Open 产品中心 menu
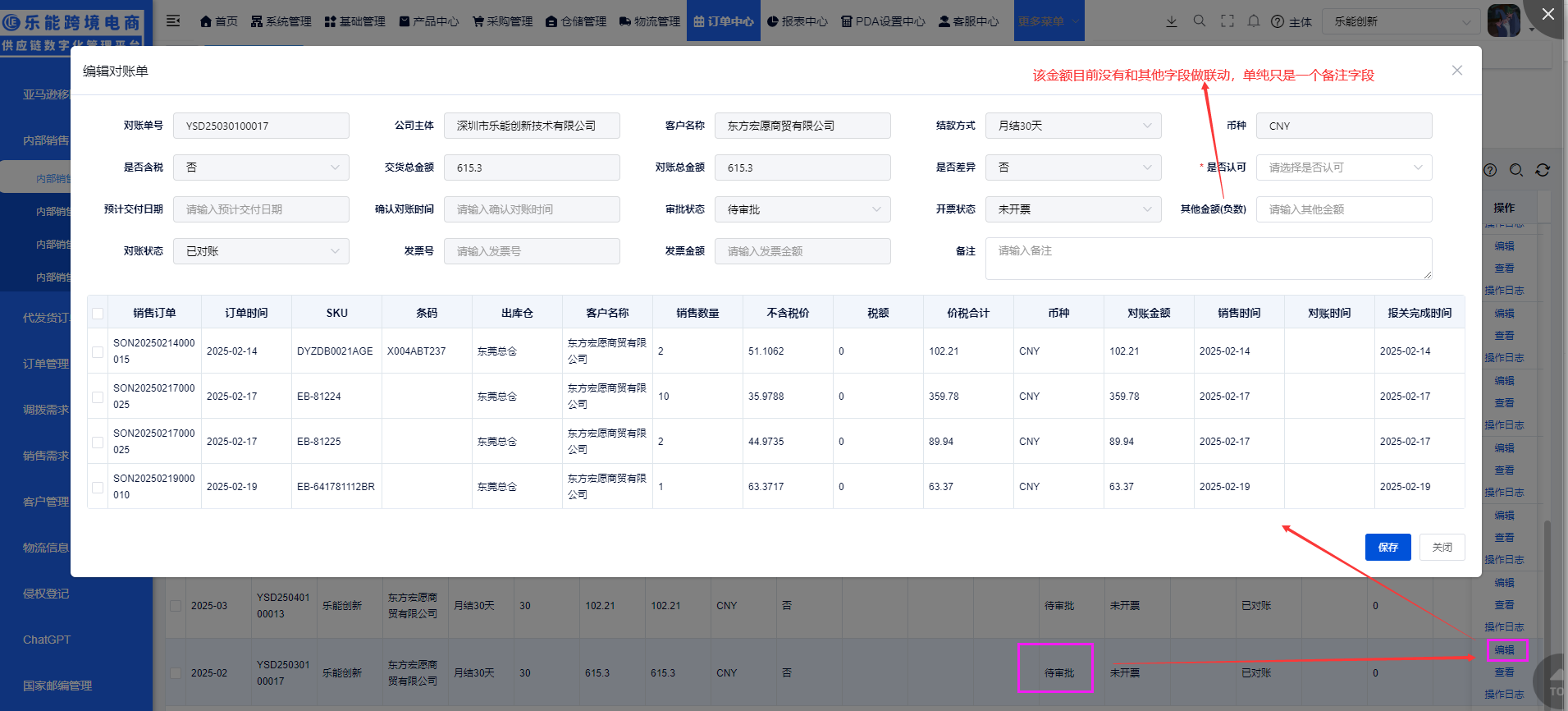1568x711 pixels. coord(429,21)
